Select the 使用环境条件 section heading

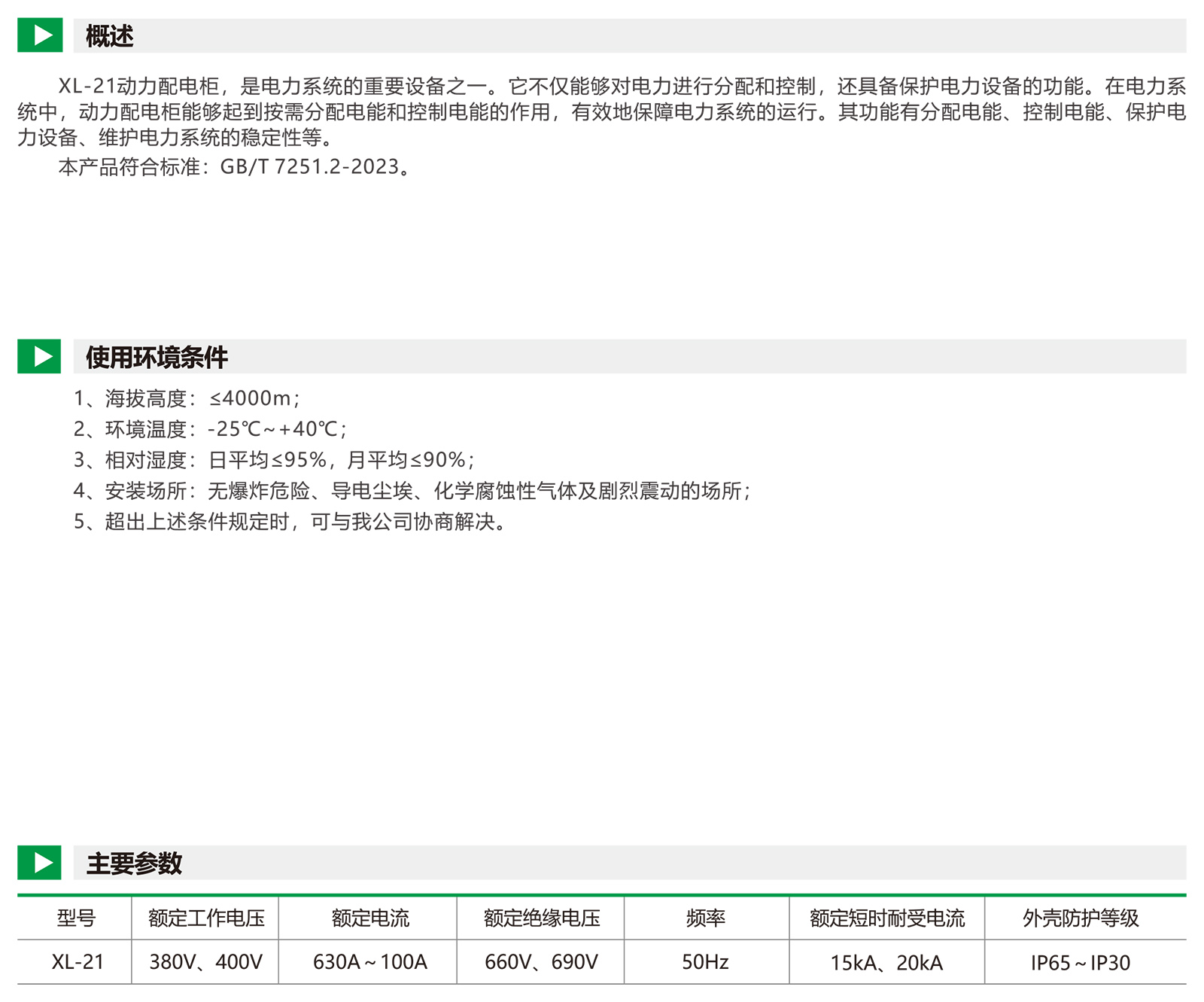[x=157, y=357]
